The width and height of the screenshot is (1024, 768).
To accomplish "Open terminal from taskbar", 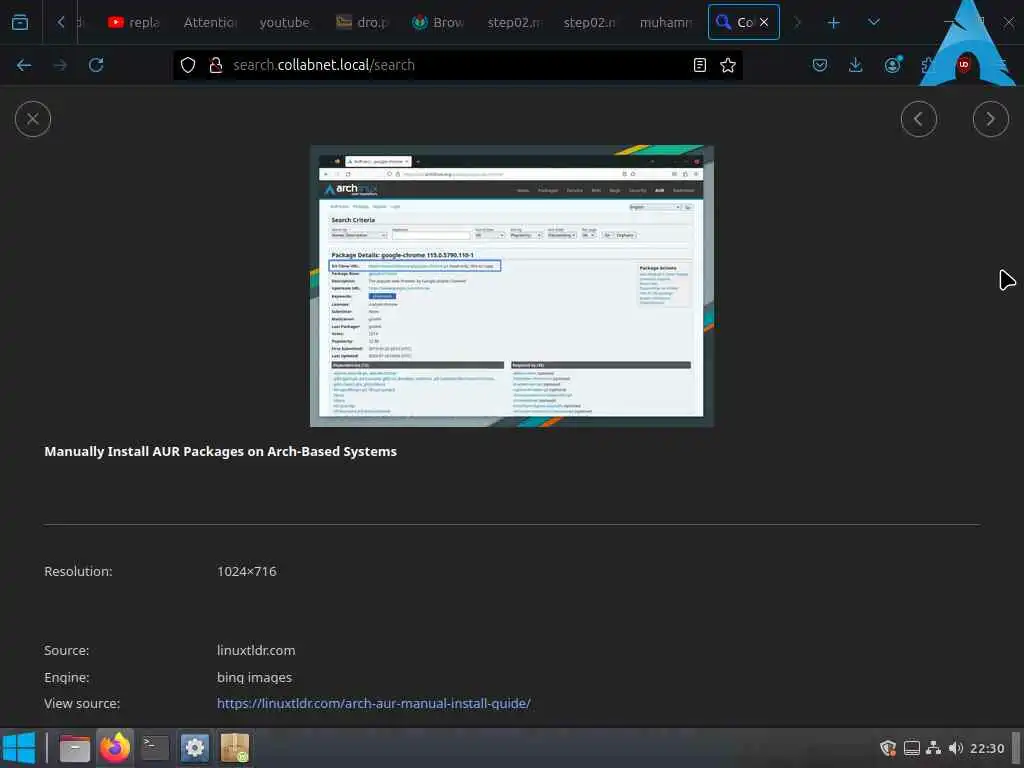I will click(155, 748).
